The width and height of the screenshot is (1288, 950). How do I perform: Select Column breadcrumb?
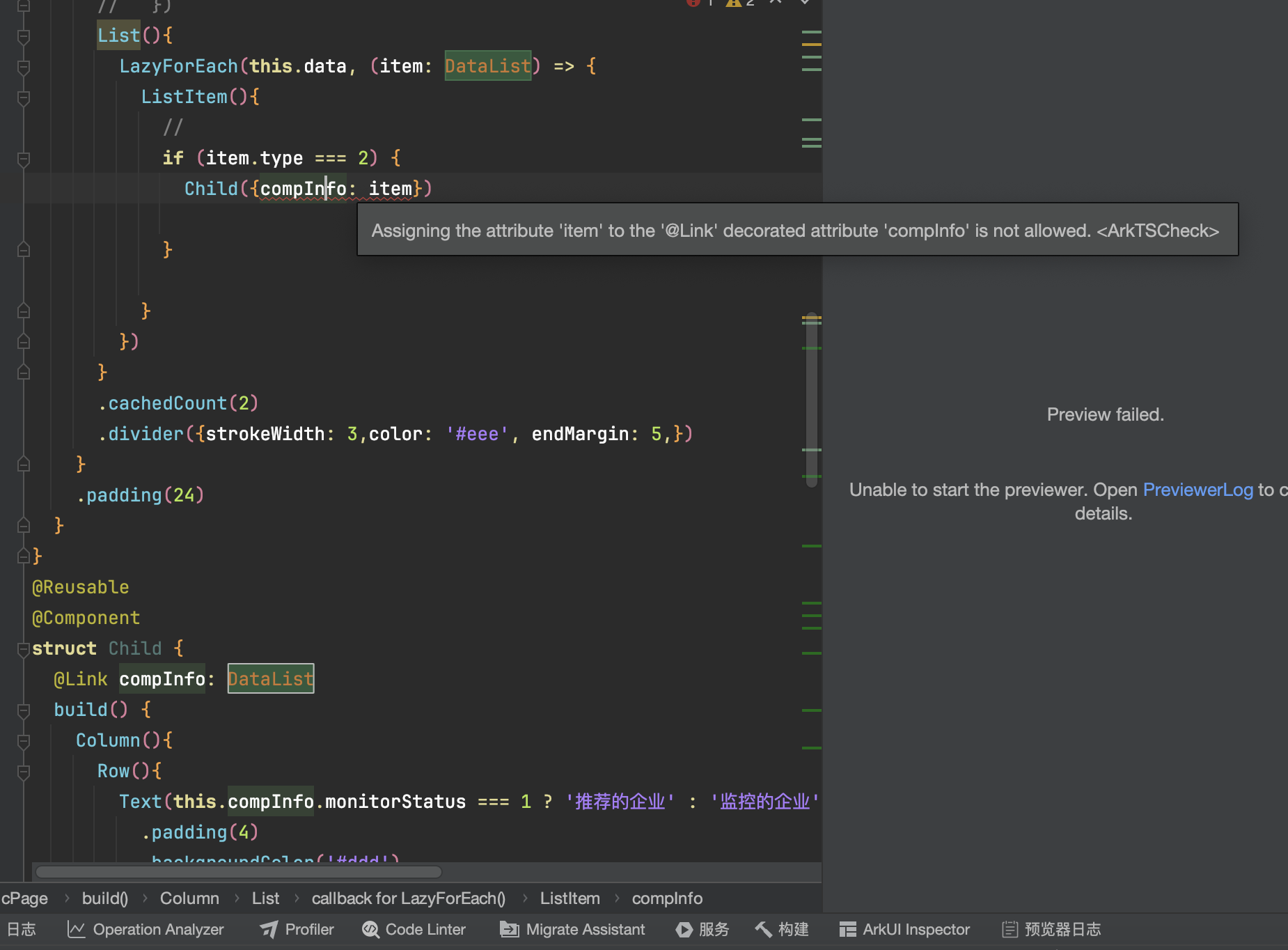189,898
